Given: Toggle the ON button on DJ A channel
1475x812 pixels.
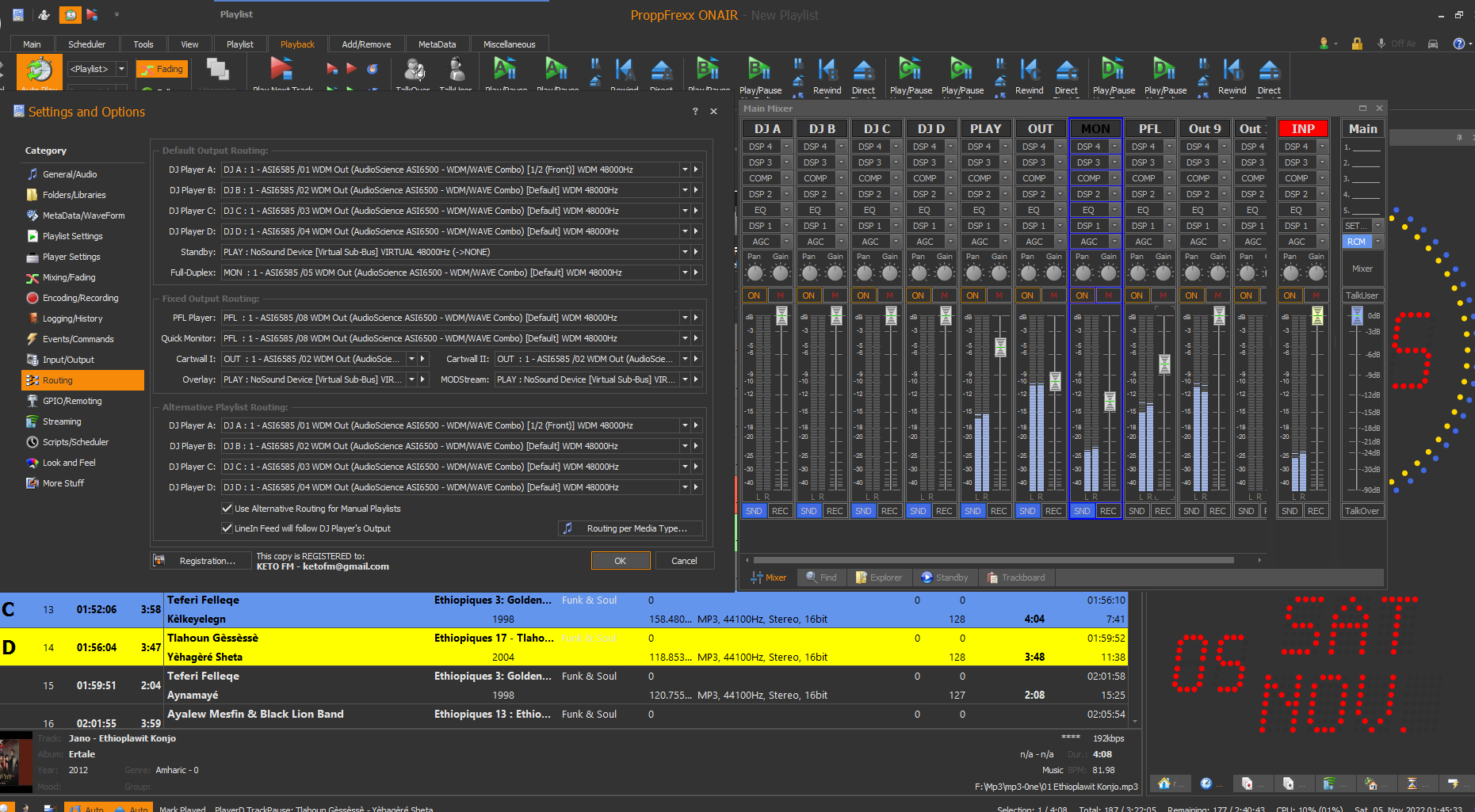Looking at the screenshot, I should click(x=754, y=295).
